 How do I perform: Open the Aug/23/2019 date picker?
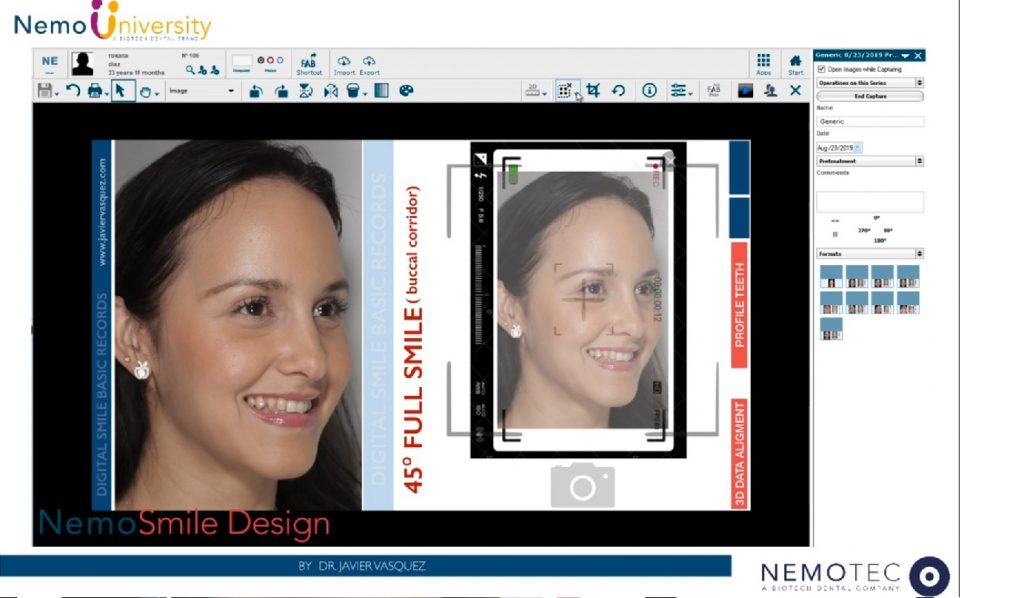[x=857, y=148]
